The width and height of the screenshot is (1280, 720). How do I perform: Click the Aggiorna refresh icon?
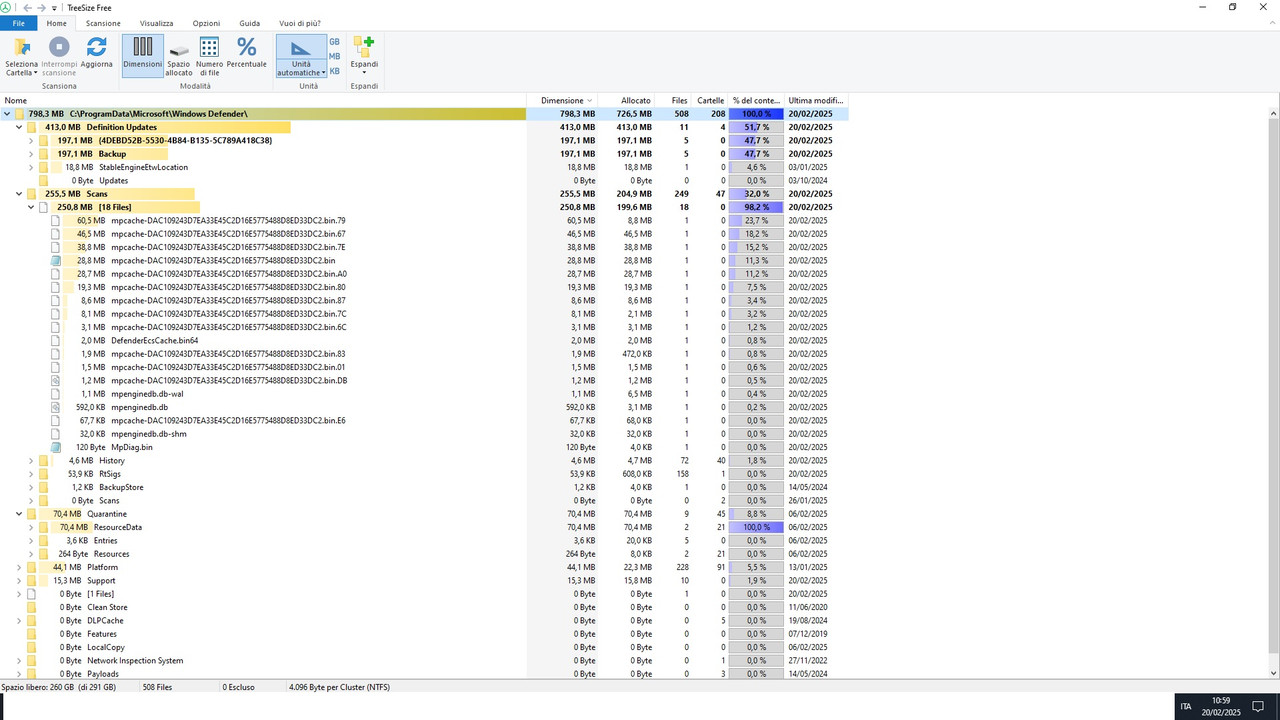[97, 46]
